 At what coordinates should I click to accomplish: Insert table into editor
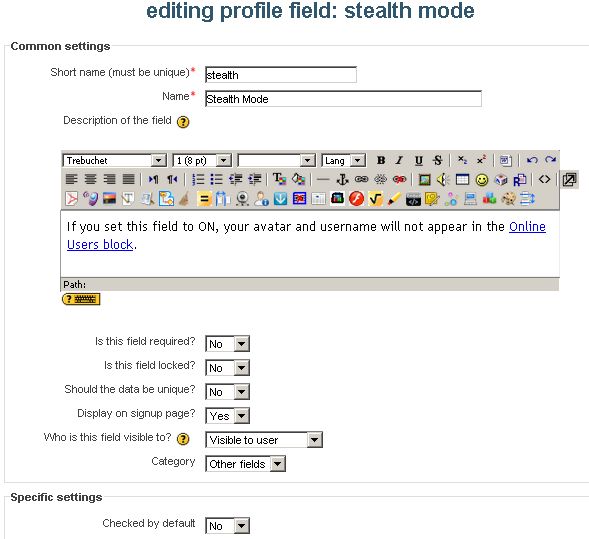pos(462,180)
